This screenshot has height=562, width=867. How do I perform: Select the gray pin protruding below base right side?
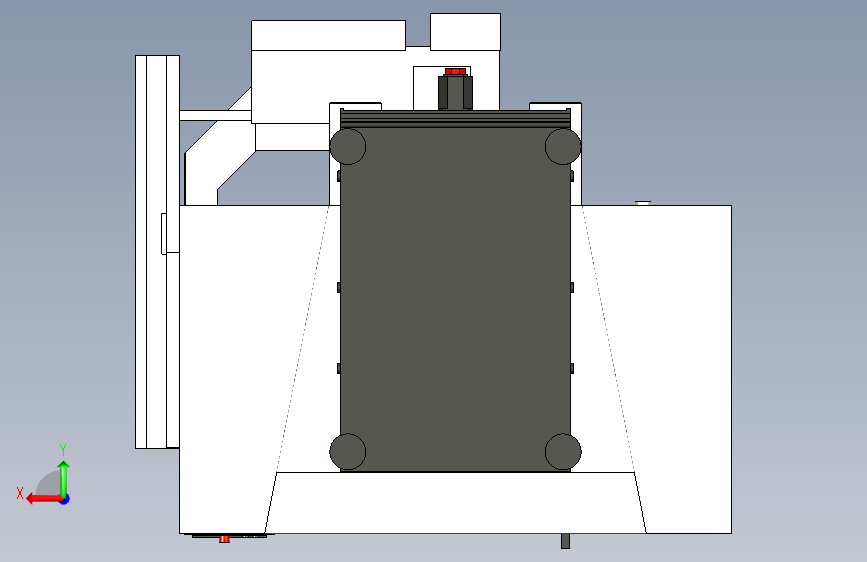(x=565, y=541)
